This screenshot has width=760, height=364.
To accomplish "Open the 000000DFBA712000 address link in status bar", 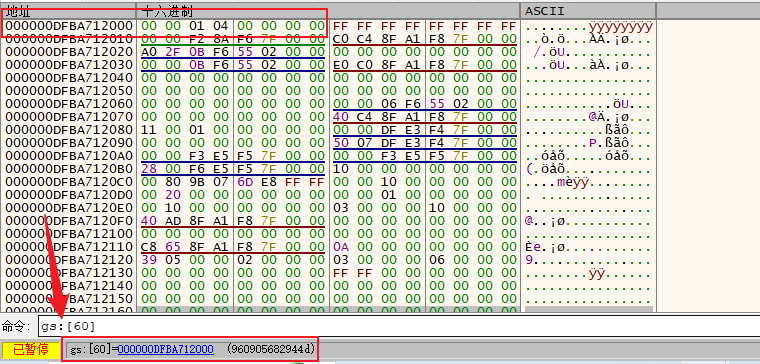I will (x=165, y=349).
